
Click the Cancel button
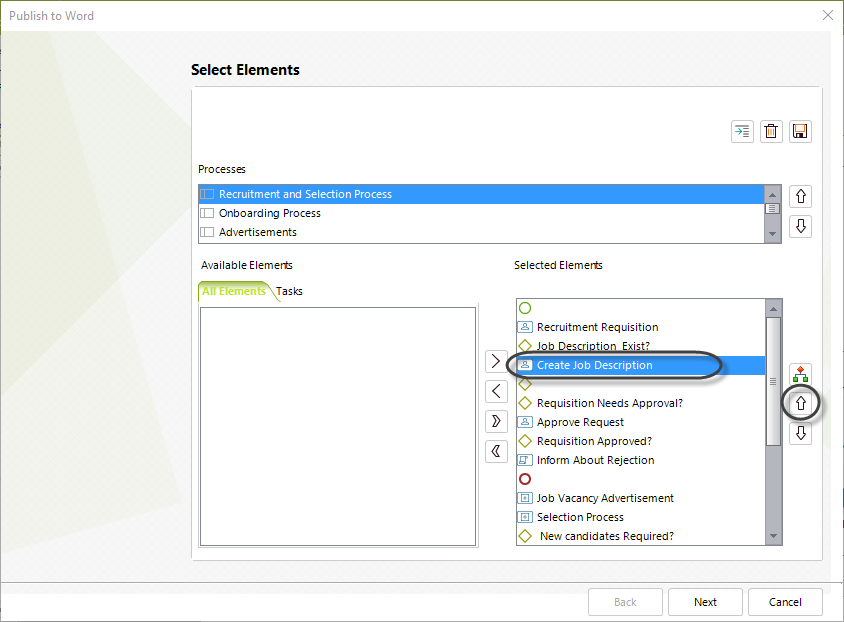pos(785,602)
